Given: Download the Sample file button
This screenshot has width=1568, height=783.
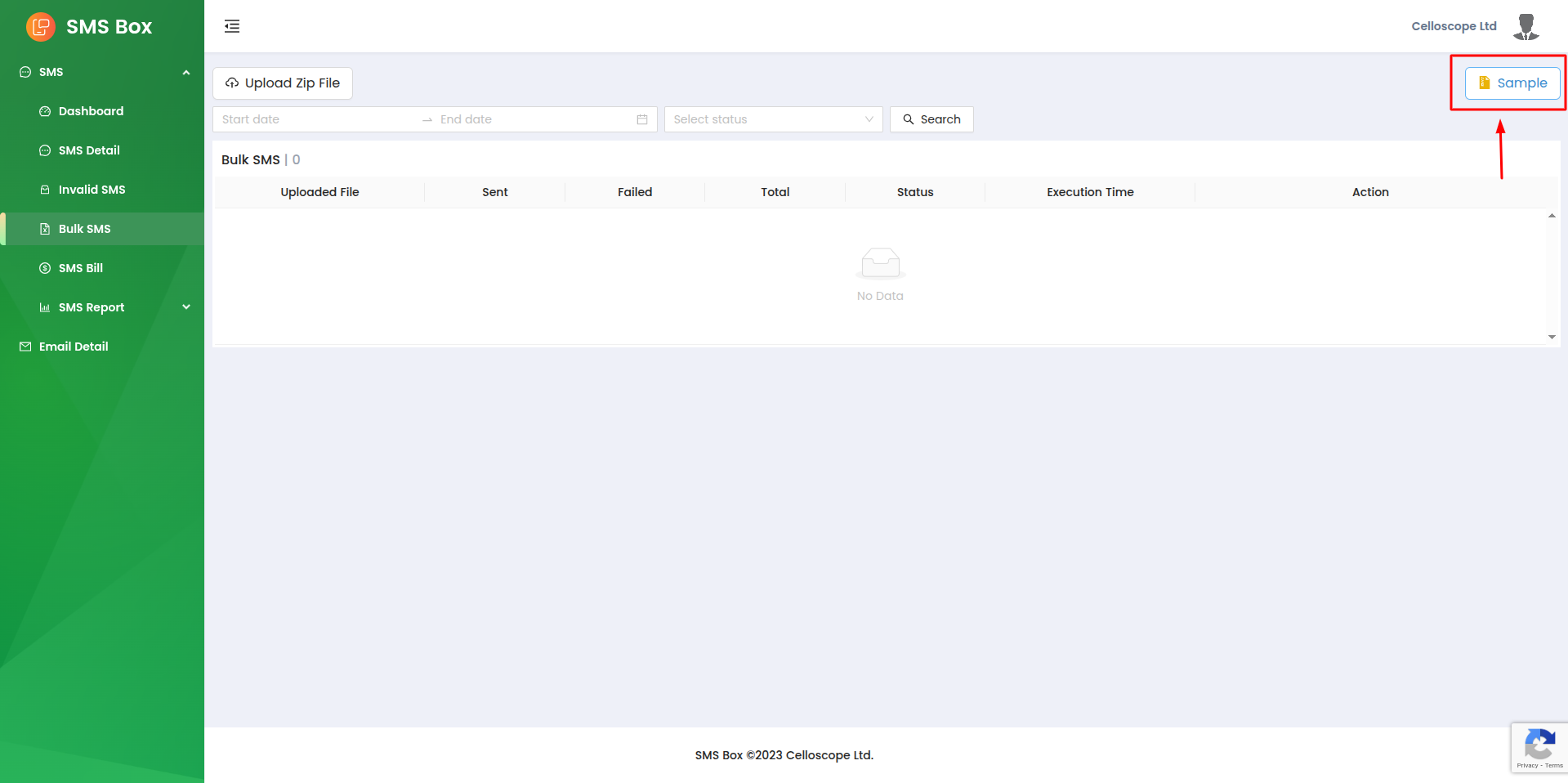Looking at the screenshot, I should coord(1512,83).
